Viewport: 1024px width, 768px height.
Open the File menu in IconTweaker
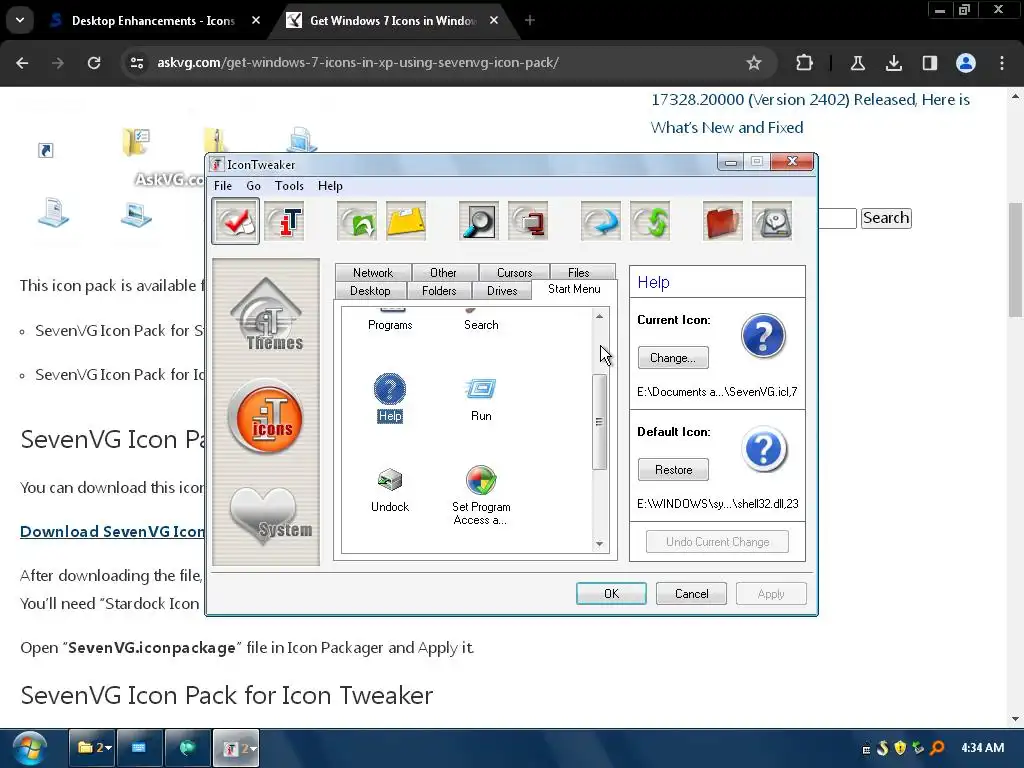(223, 185)
